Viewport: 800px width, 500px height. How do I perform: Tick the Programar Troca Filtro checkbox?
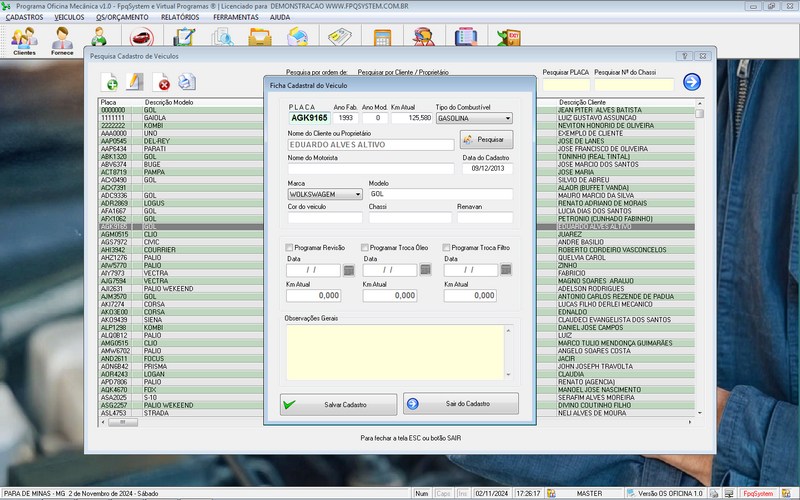[445, 247]
